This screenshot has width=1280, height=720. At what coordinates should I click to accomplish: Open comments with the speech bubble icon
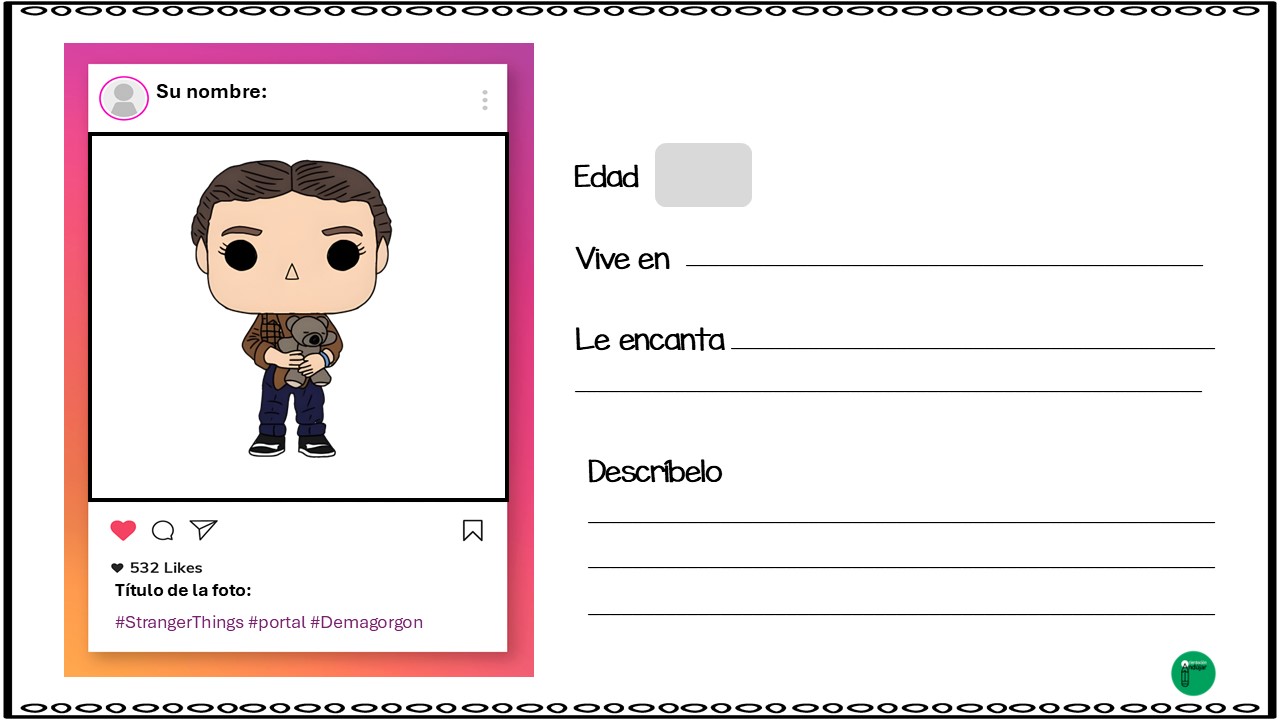[x=163, y=531]
